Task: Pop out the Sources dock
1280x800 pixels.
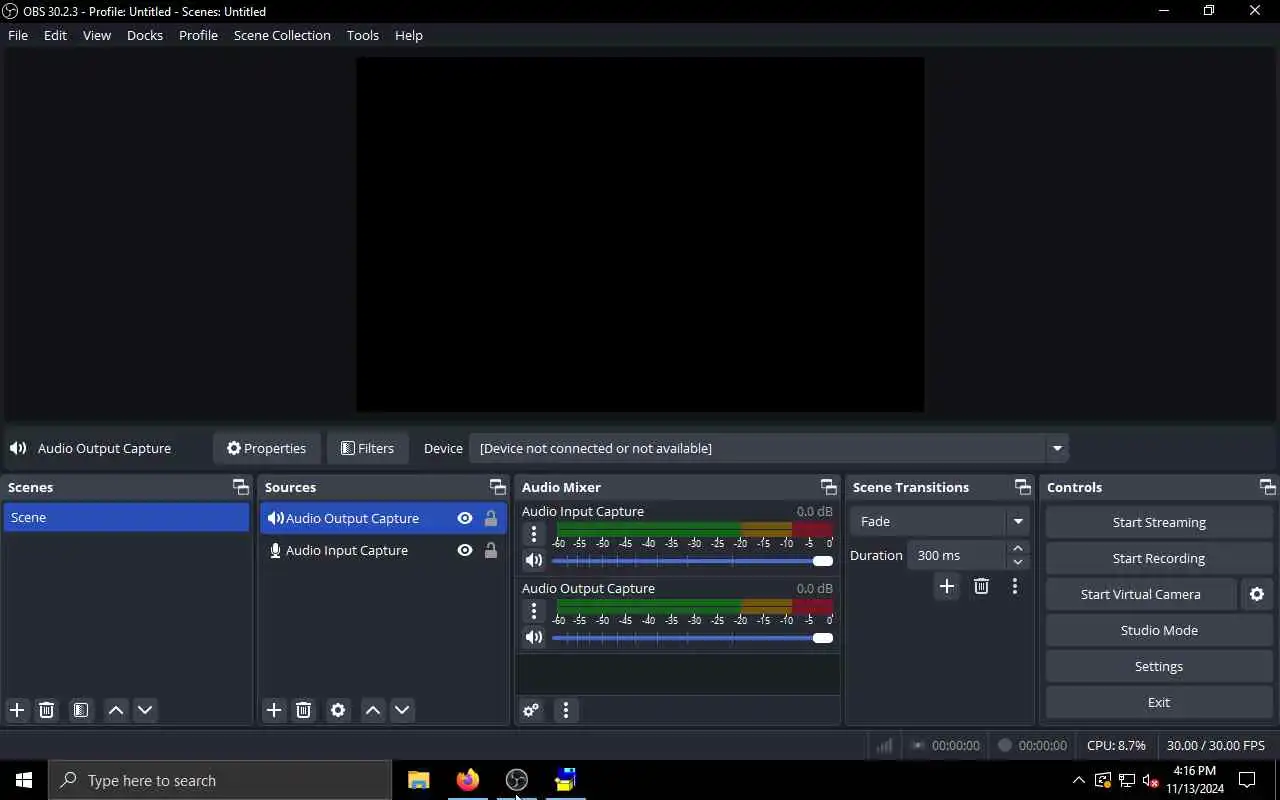Action: coord(497,487)
